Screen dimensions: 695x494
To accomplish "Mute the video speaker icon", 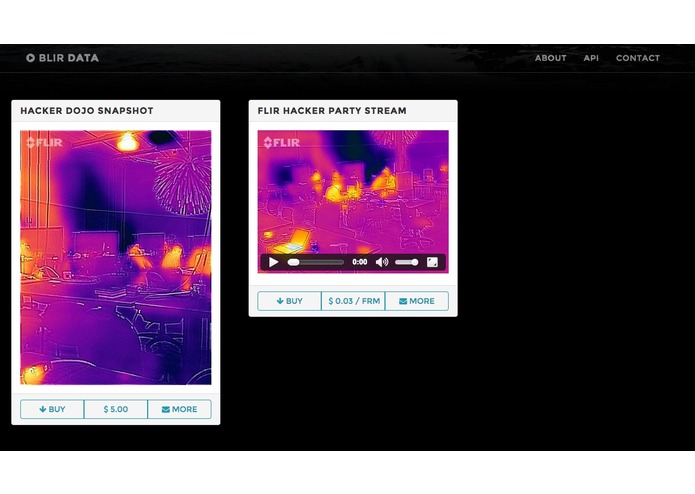I will (x=382, y=262).
